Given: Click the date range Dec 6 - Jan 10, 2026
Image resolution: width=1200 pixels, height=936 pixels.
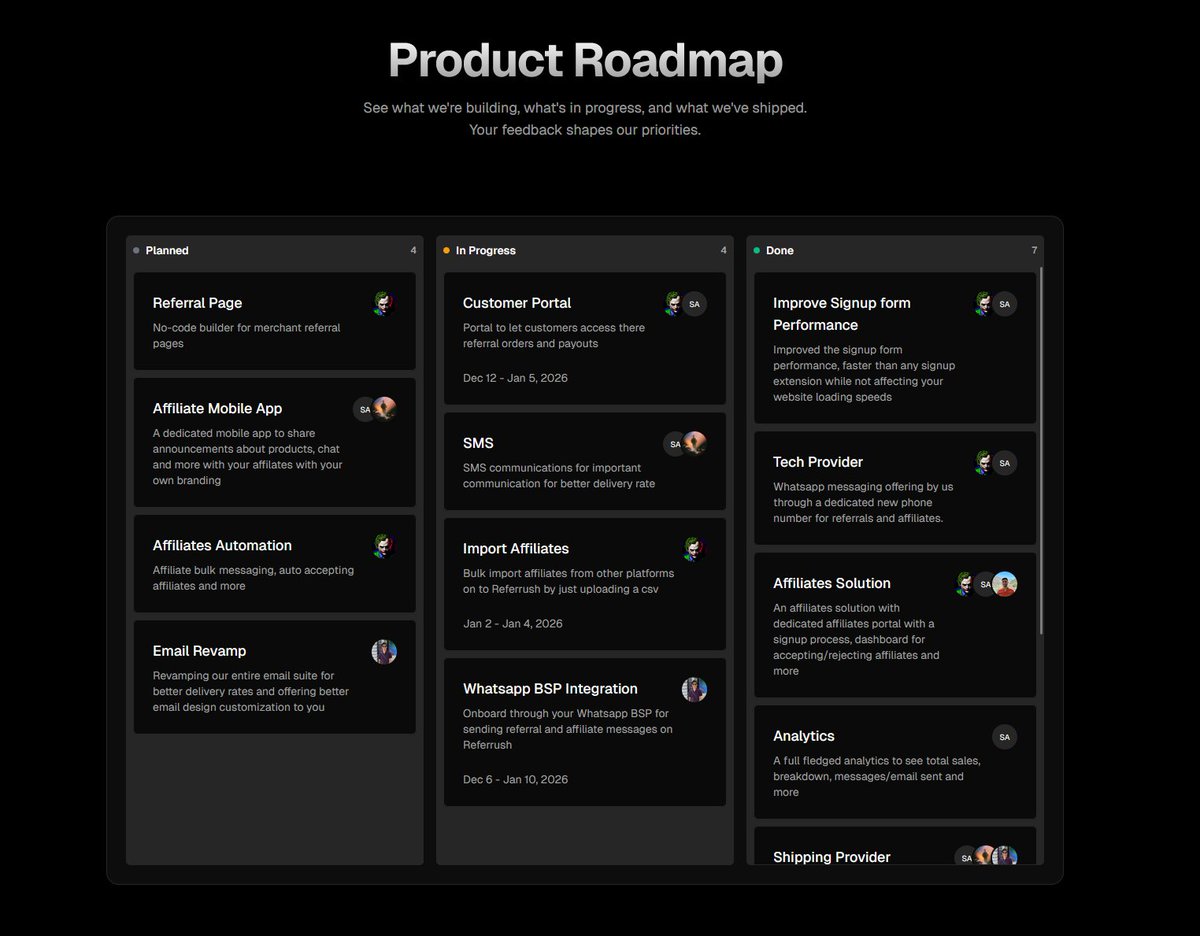Looking at the screenshot, I should [515, 779].
